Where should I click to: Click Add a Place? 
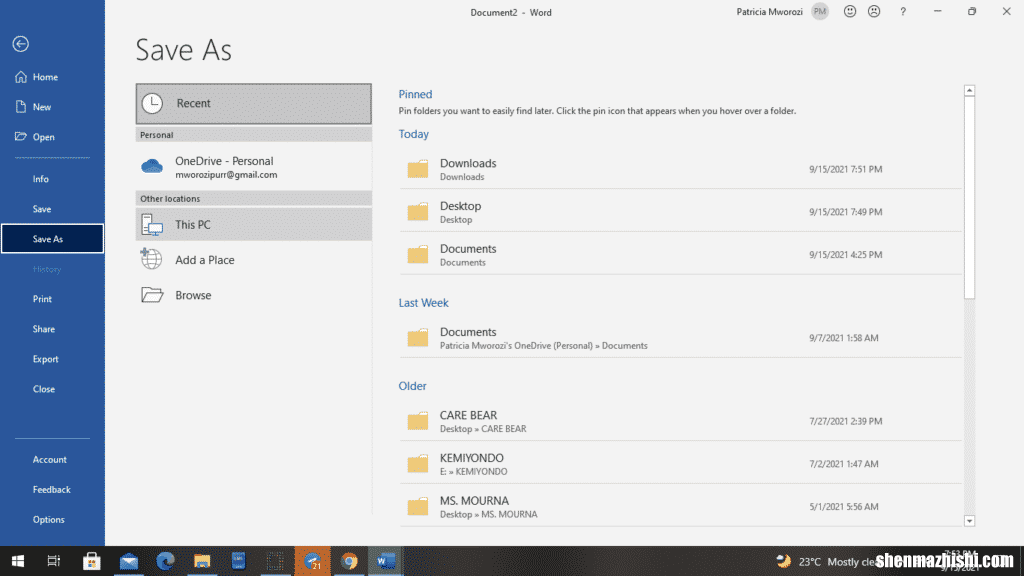253,260
